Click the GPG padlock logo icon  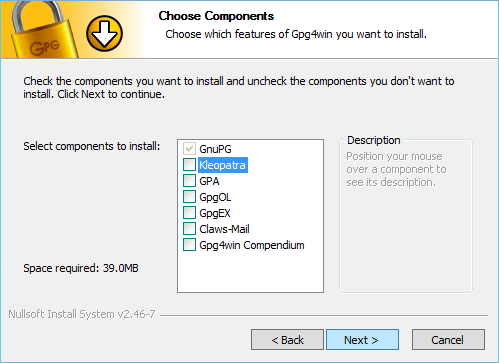tap(43, 29)
